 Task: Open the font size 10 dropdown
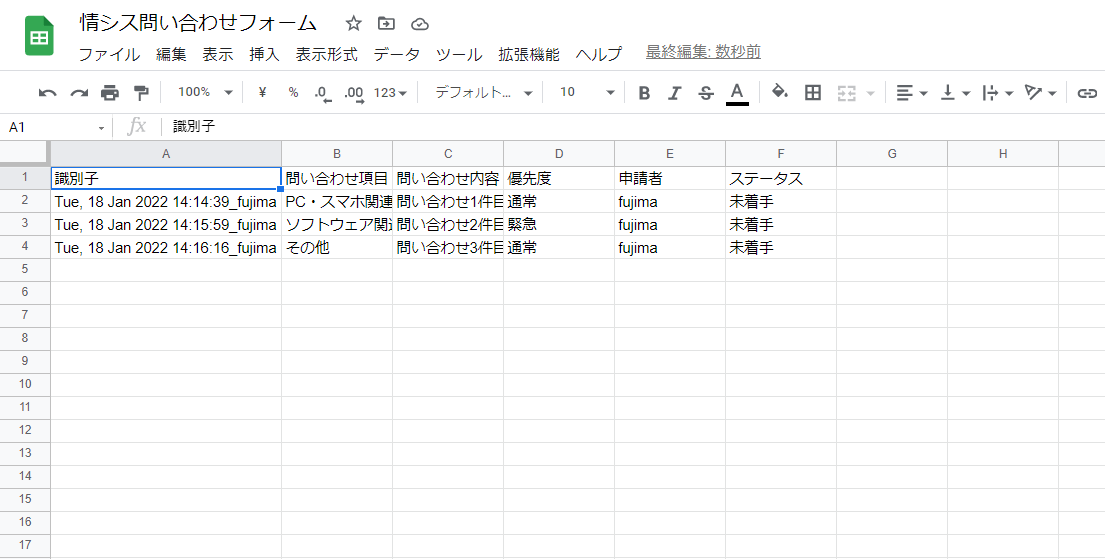click(x=586, y=92)
